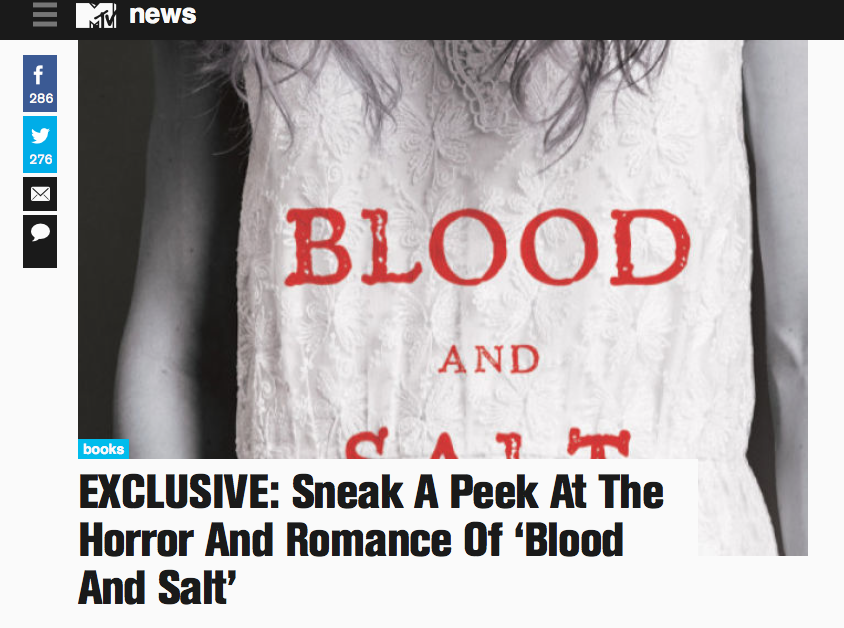Screen dimensions: 844x628
Task: Go to the MTV news home link
Action: [x=163, y=15]
